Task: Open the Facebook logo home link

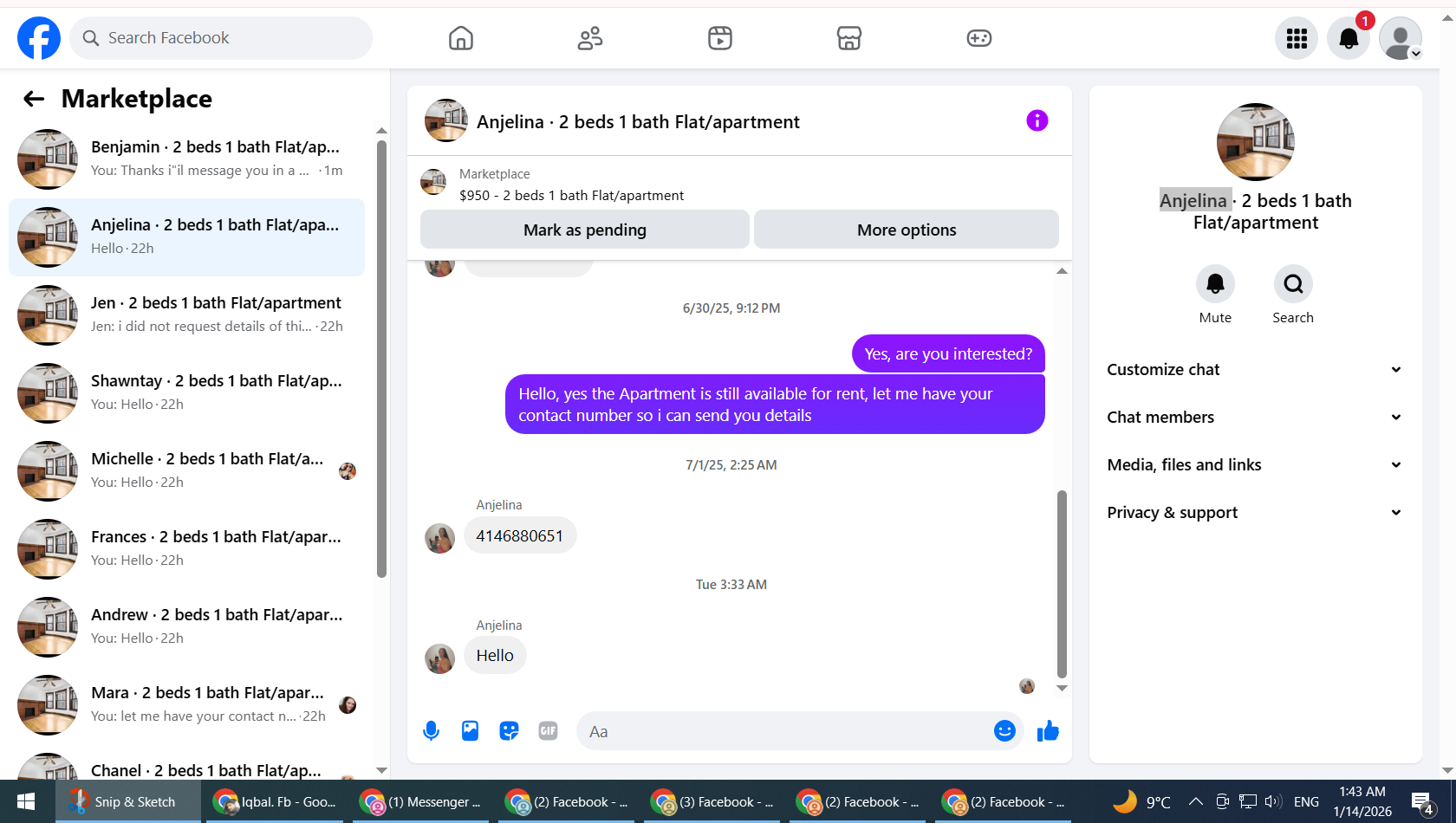Action: 39,38
